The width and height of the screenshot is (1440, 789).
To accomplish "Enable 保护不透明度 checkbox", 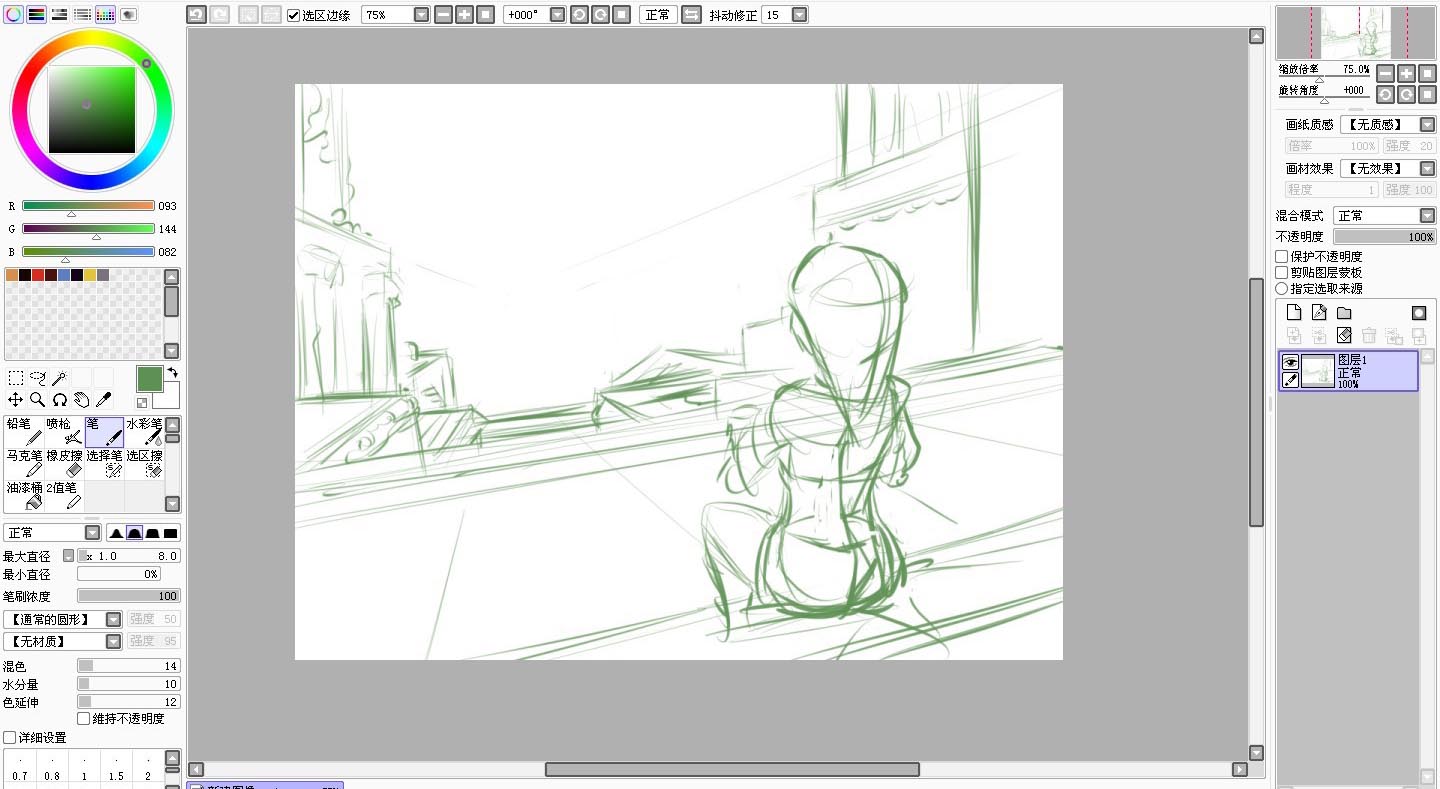I will (1282, 257).
